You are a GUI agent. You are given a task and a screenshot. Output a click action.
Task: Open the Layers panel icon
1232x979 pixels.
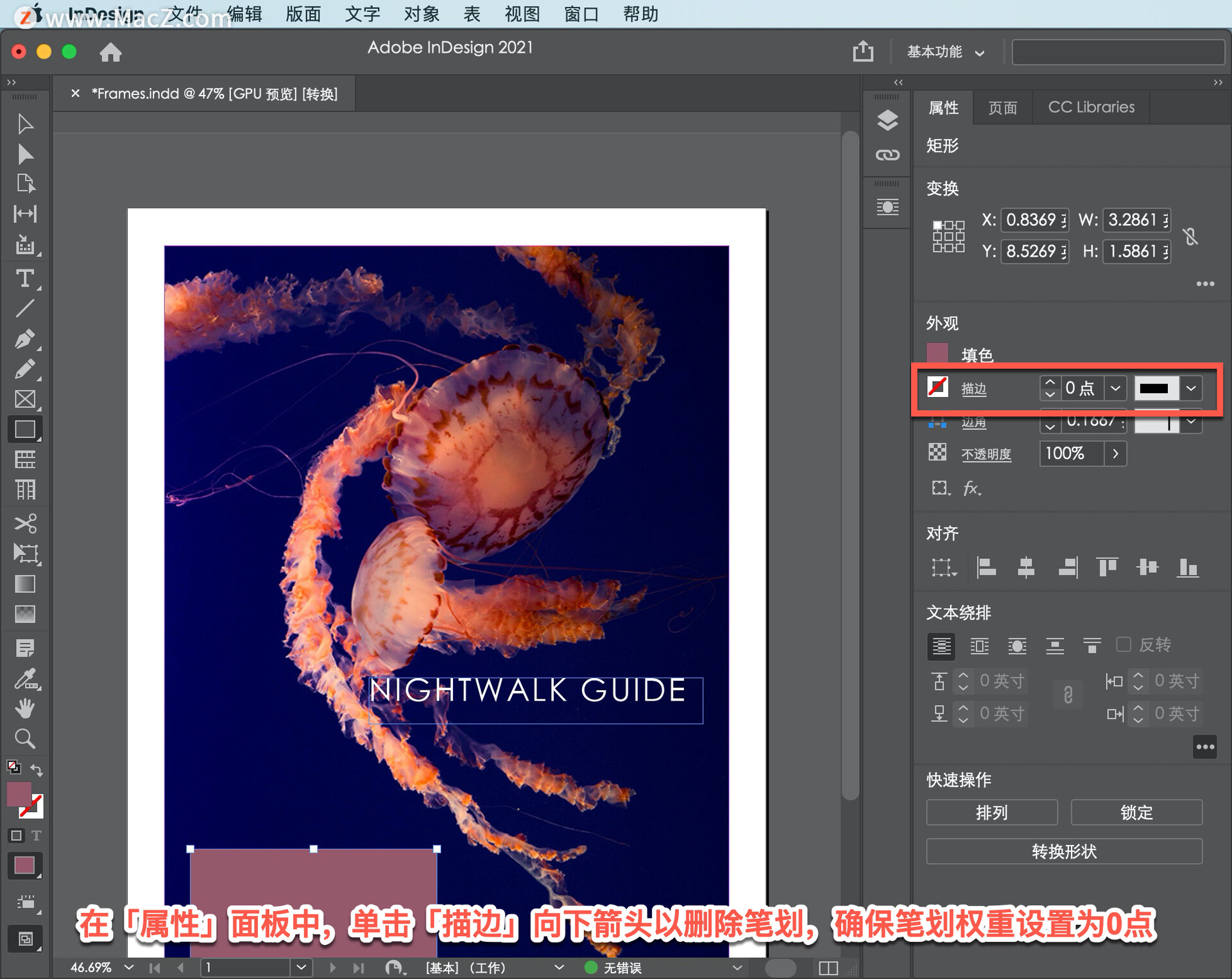coord(887,120)
